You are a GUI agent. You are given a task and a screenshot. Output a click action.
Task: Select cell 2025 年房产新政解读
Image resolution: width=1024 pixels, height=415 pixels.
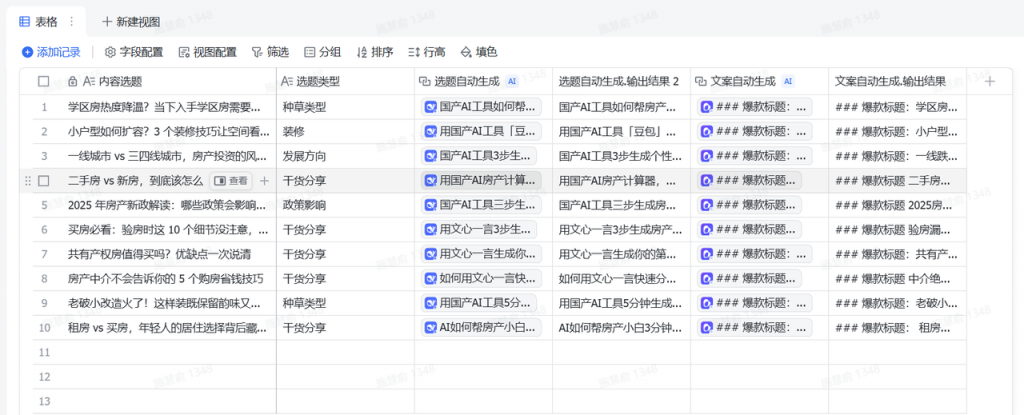(170, 205)
